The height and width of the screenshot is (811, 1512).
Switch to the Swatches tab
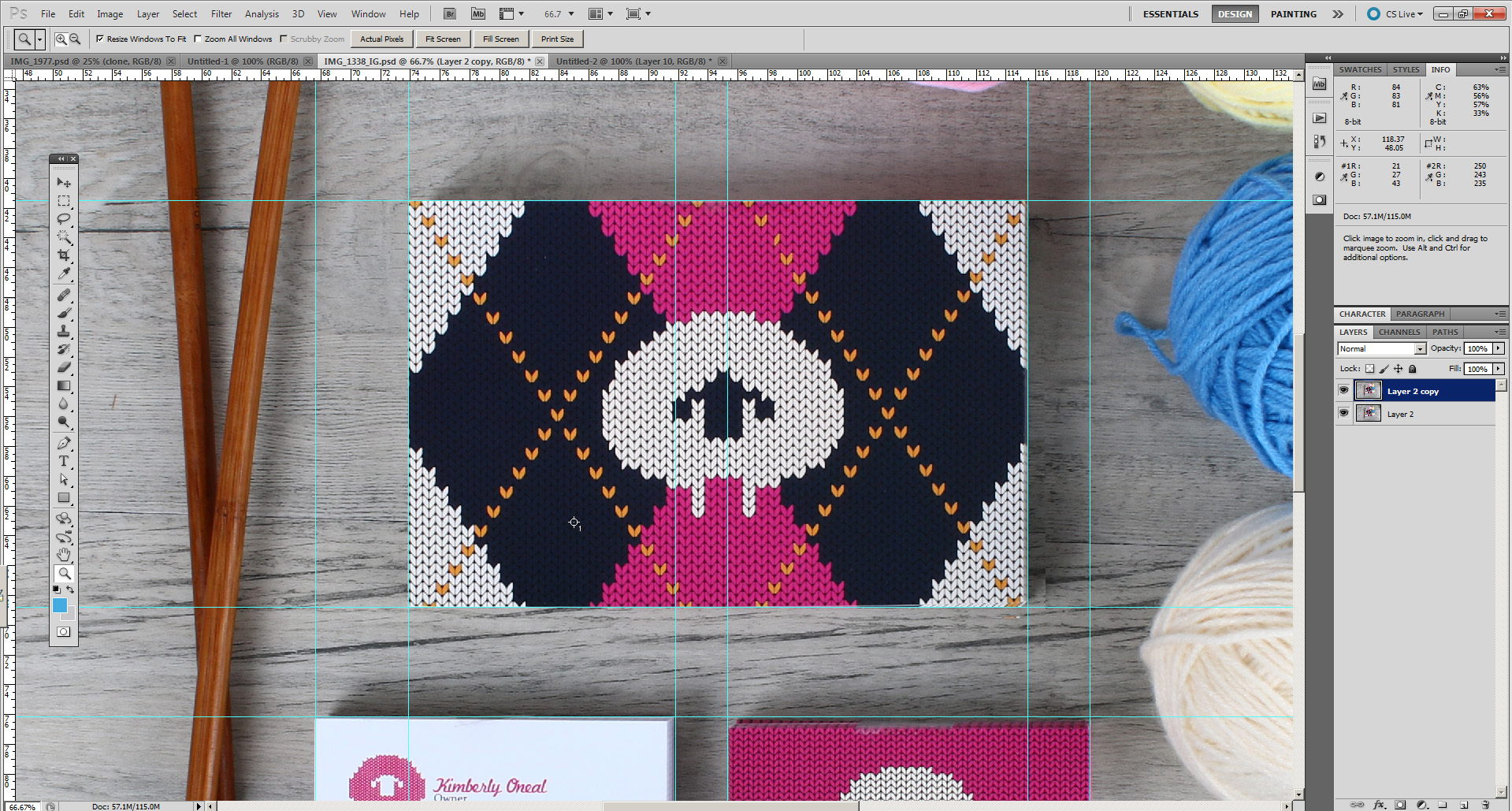click(x=1360, y=69)
